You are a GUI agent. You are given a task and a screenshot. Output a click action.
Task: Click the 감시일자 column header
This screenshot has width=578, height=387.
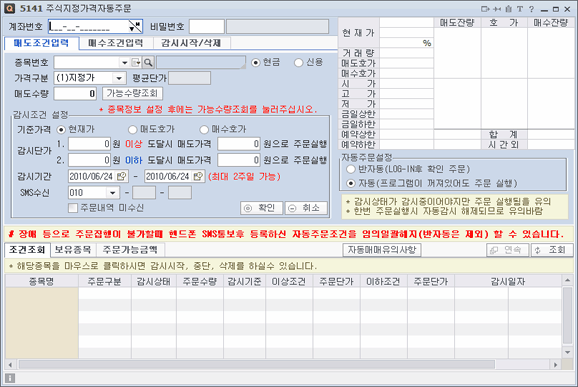click(508, 282)
